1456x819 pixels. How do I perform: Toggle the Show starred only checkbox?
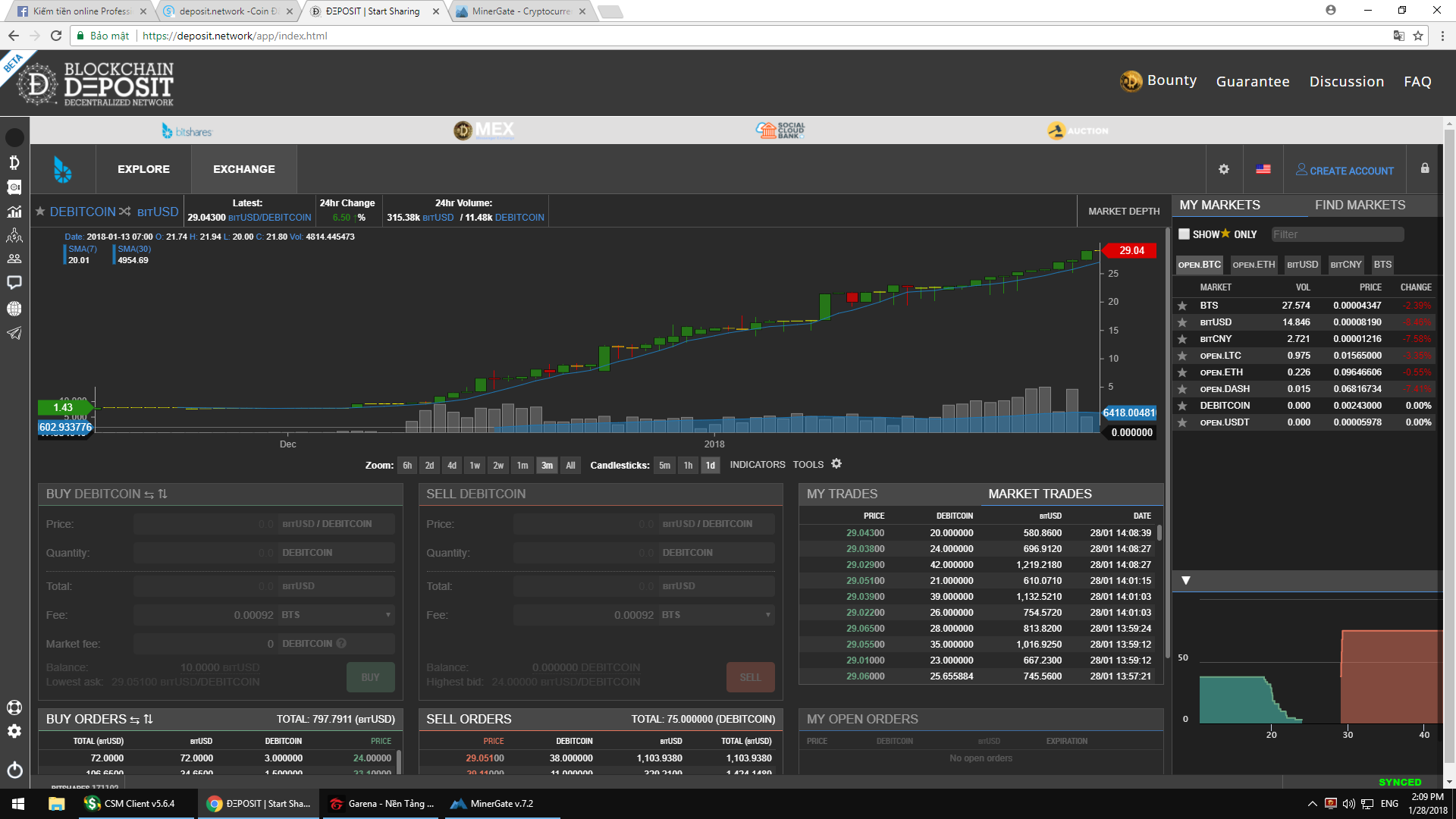point(1184,234)
